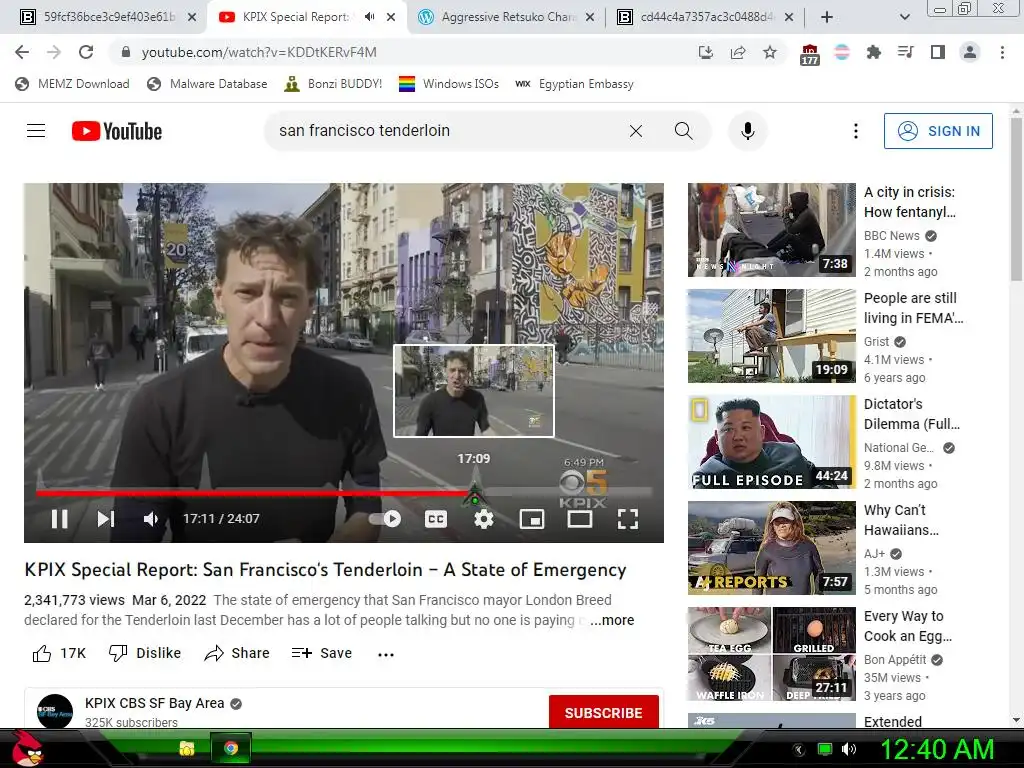Reload the YouTube page

pyautogui.click(x=86, y=52)
